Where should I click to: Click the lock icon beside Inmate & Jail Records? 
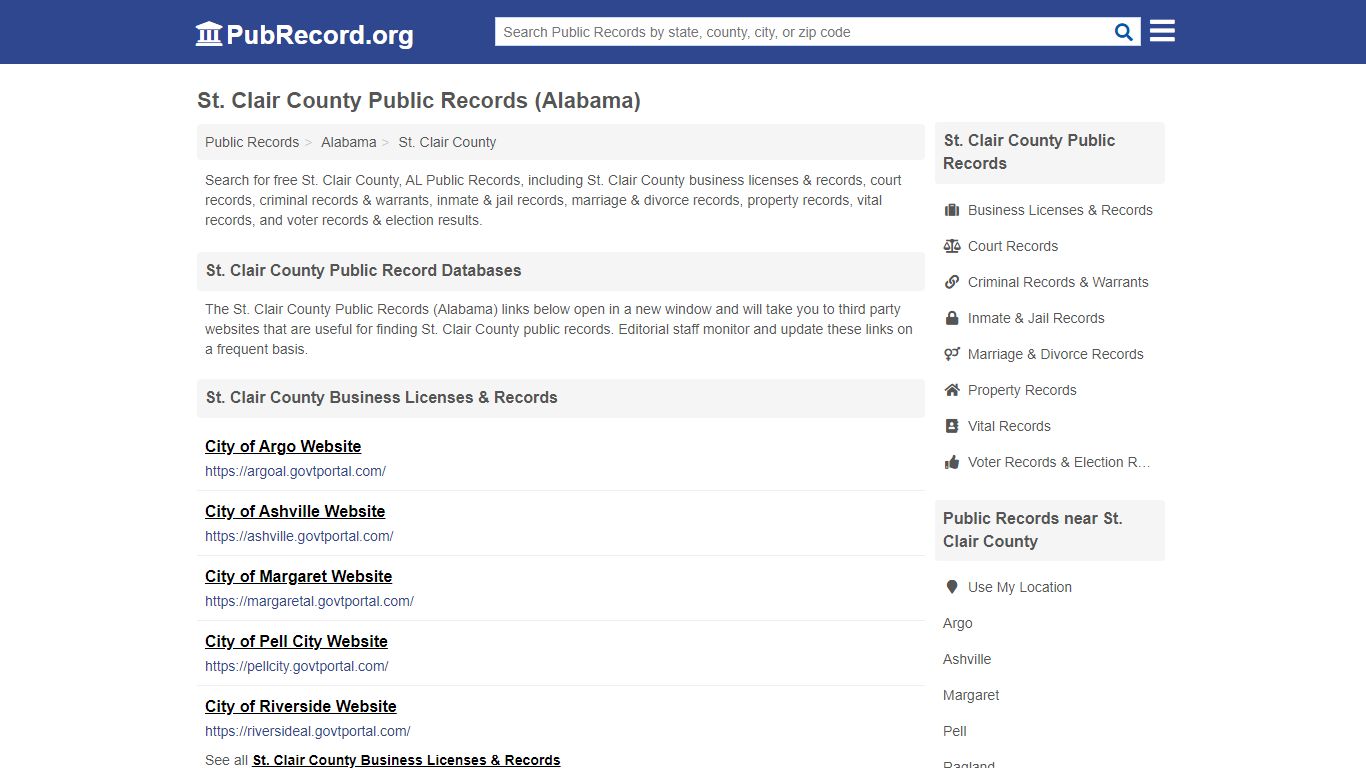coord(952,318)
